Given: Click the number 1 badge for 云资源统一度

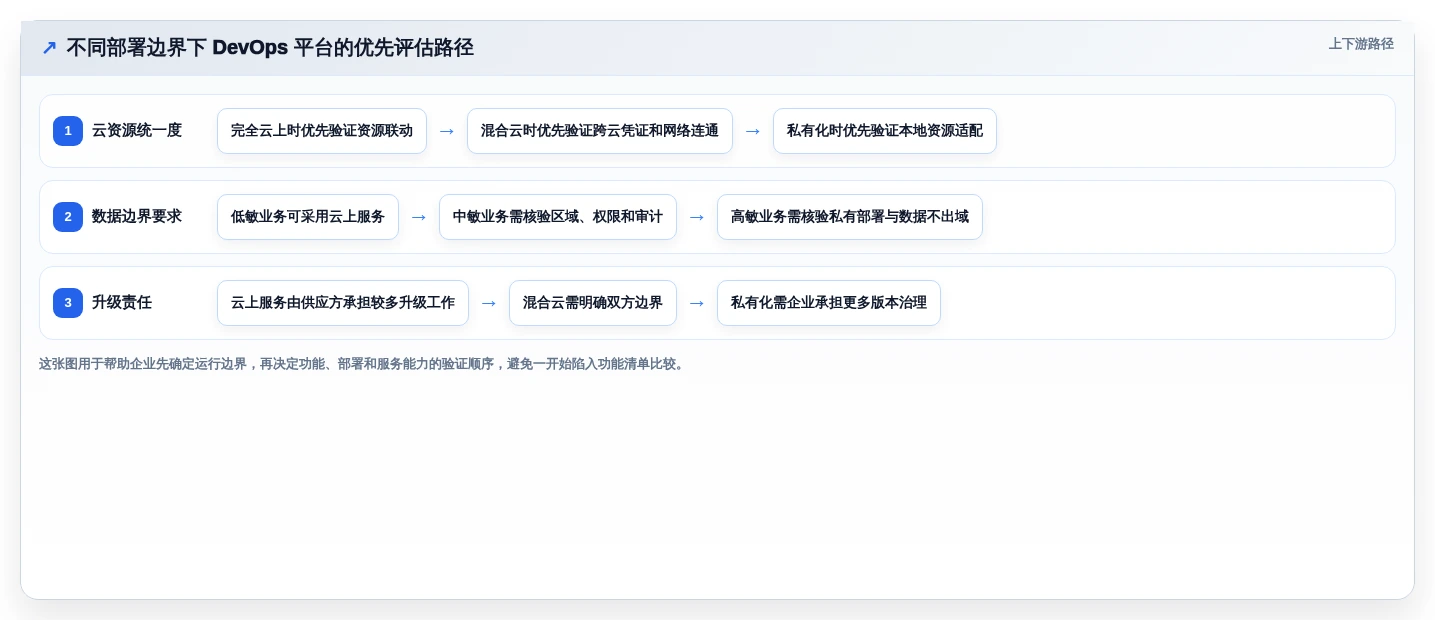Looking at the screenshot, I should (68, 131).
